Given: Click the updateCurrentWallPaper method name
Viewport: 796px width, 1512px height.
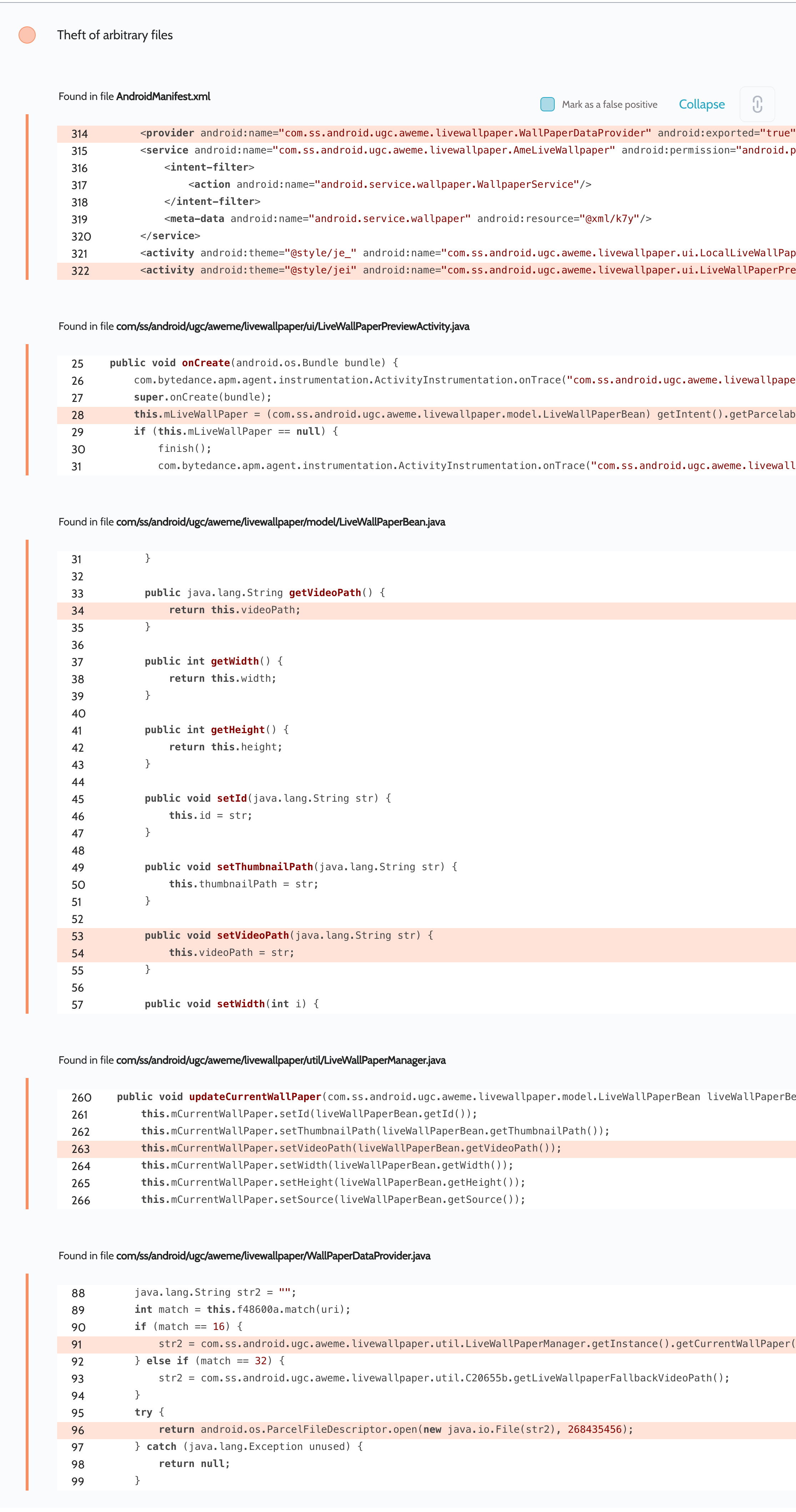Looking at the screenshot, I should (255, 1097).
